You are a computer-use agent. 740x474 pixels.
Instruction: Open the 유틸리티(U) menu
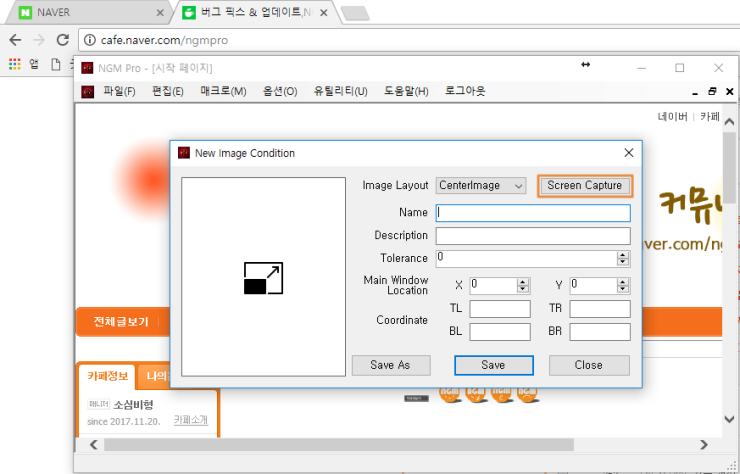pyautogui.click(x=340, y=91)
